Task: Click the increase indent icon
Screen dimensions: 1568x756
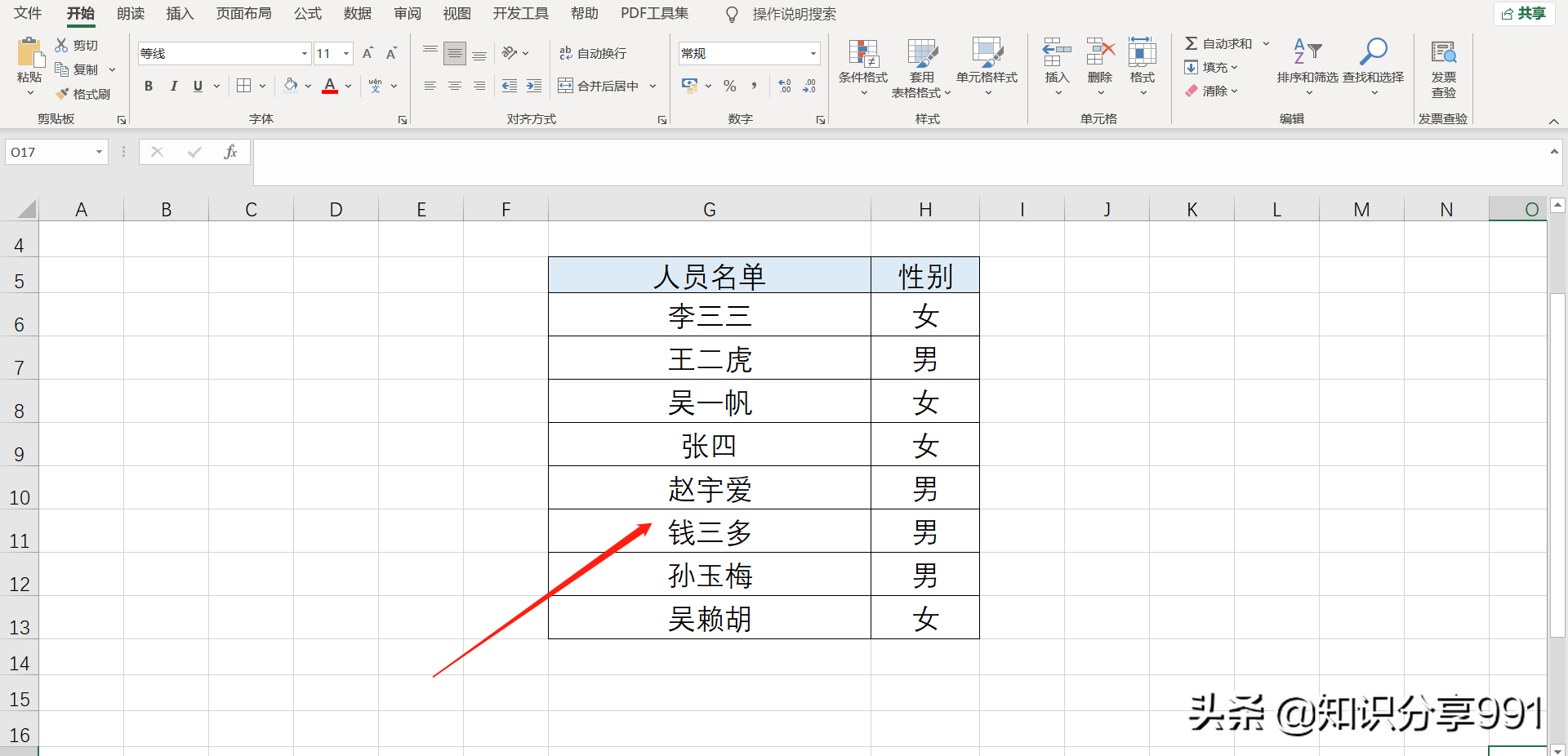Action: click(x=534, y=86)
